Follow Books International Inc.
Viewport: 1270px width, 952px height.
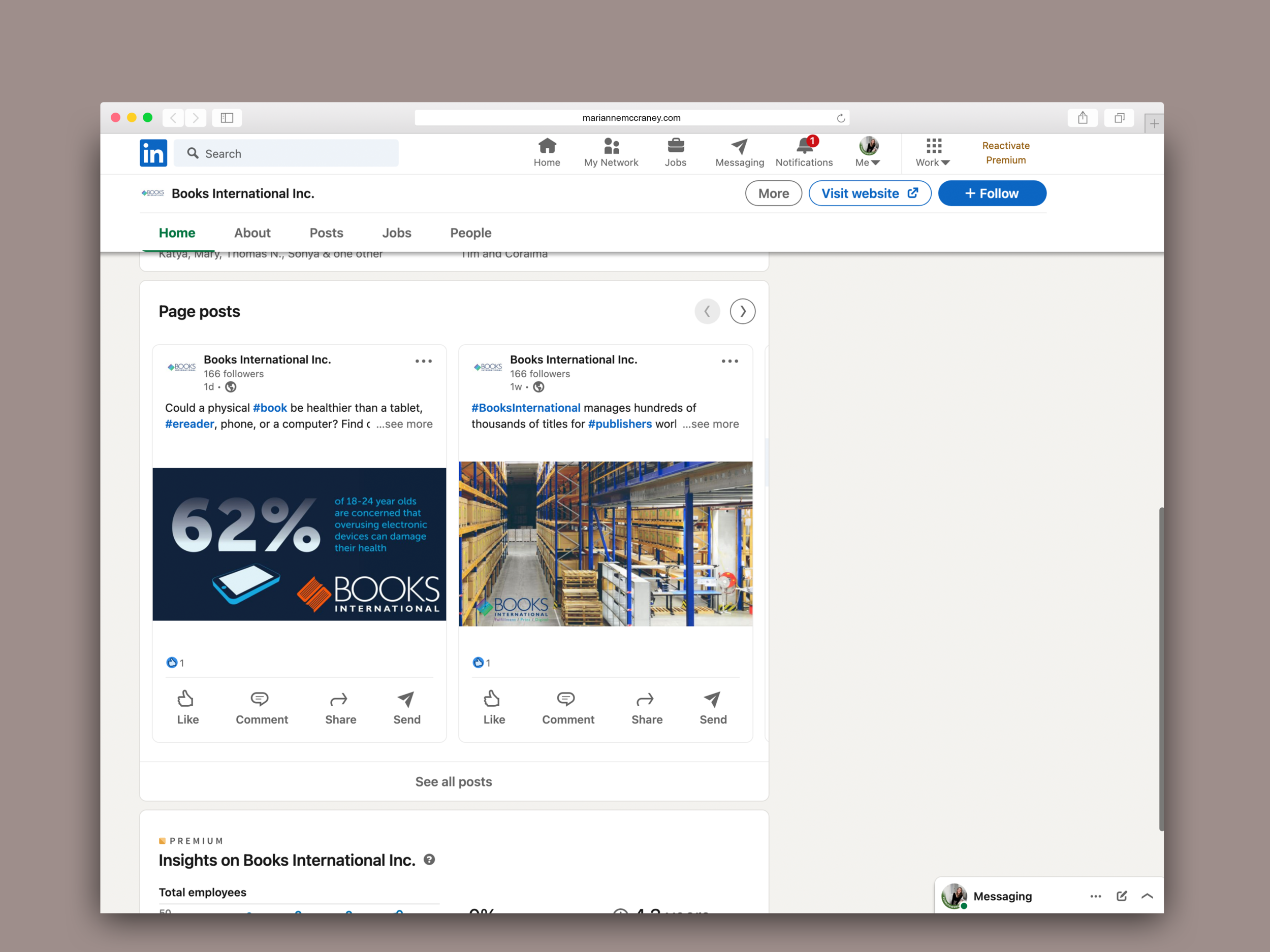pyautogui.click(x=992, y=193)
